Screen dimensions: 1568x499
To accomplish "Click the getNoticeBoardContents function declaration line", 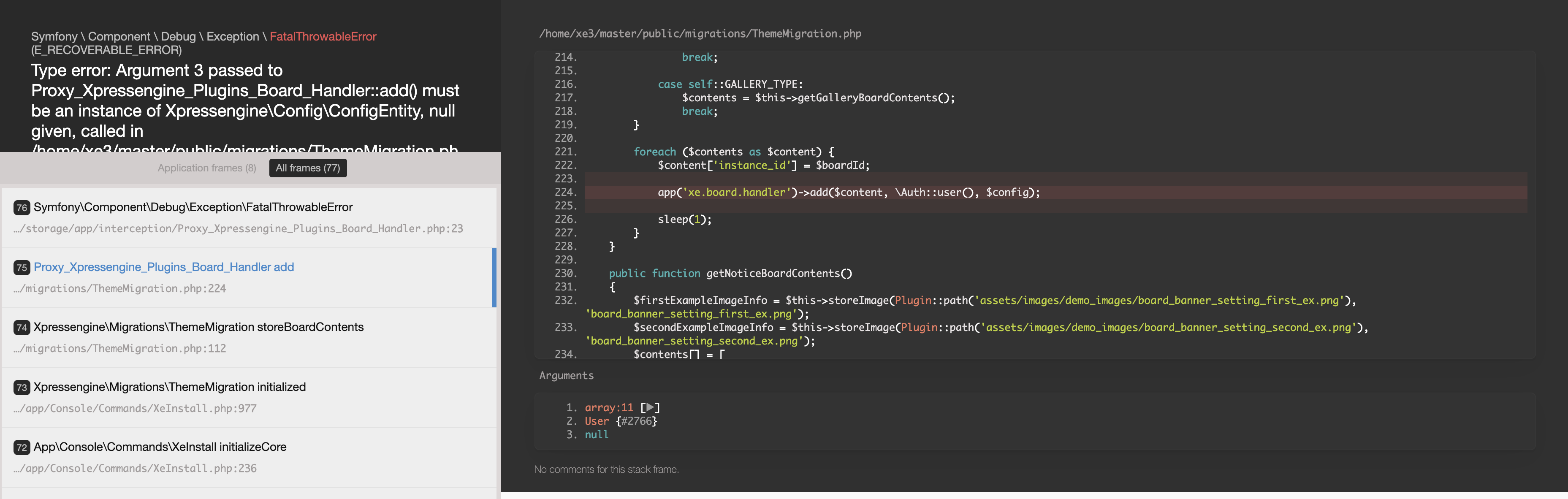I will (x=730, y=273).
